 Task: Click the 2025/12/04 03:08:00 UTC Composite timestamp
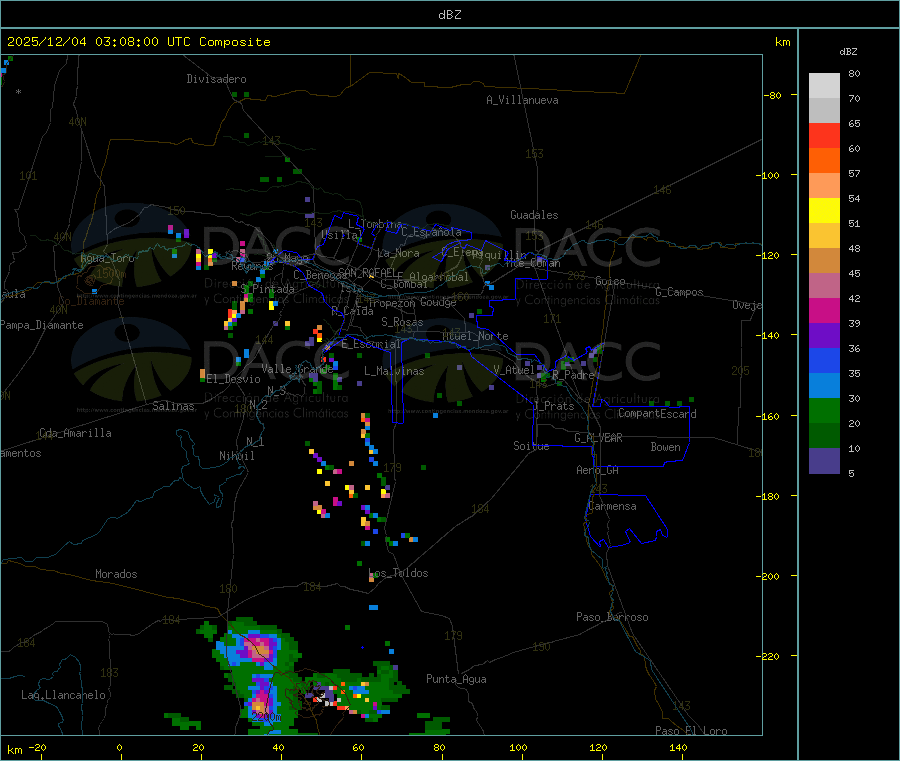coord(138,42)
